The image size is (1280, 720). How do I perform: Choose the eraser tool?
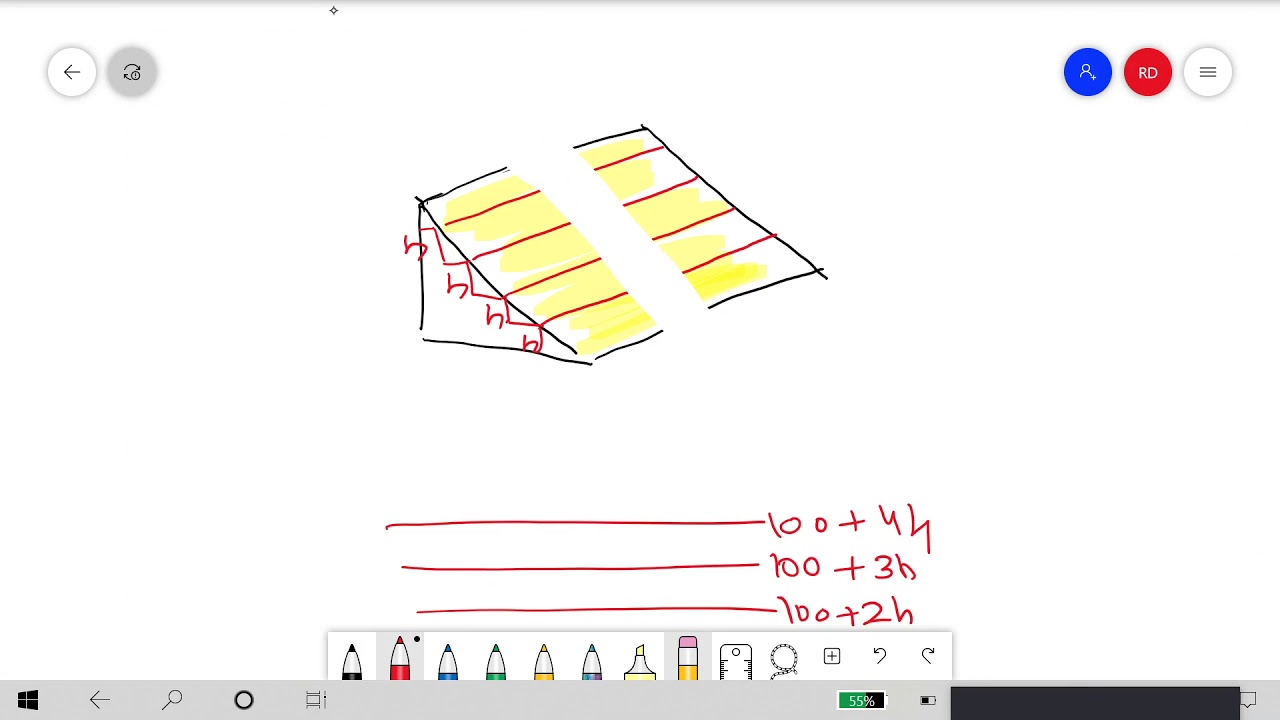688,658
